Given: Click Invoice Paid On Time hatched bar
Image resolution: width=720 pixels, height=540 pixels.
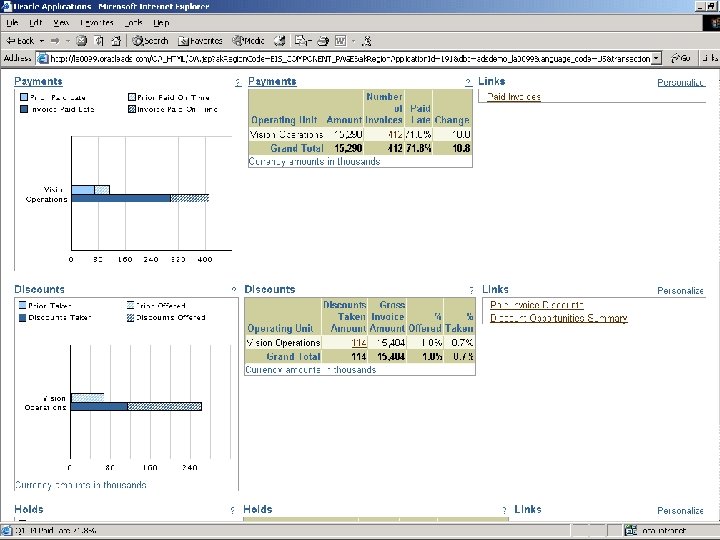Looking at the screenshot, I should point(190,198).
